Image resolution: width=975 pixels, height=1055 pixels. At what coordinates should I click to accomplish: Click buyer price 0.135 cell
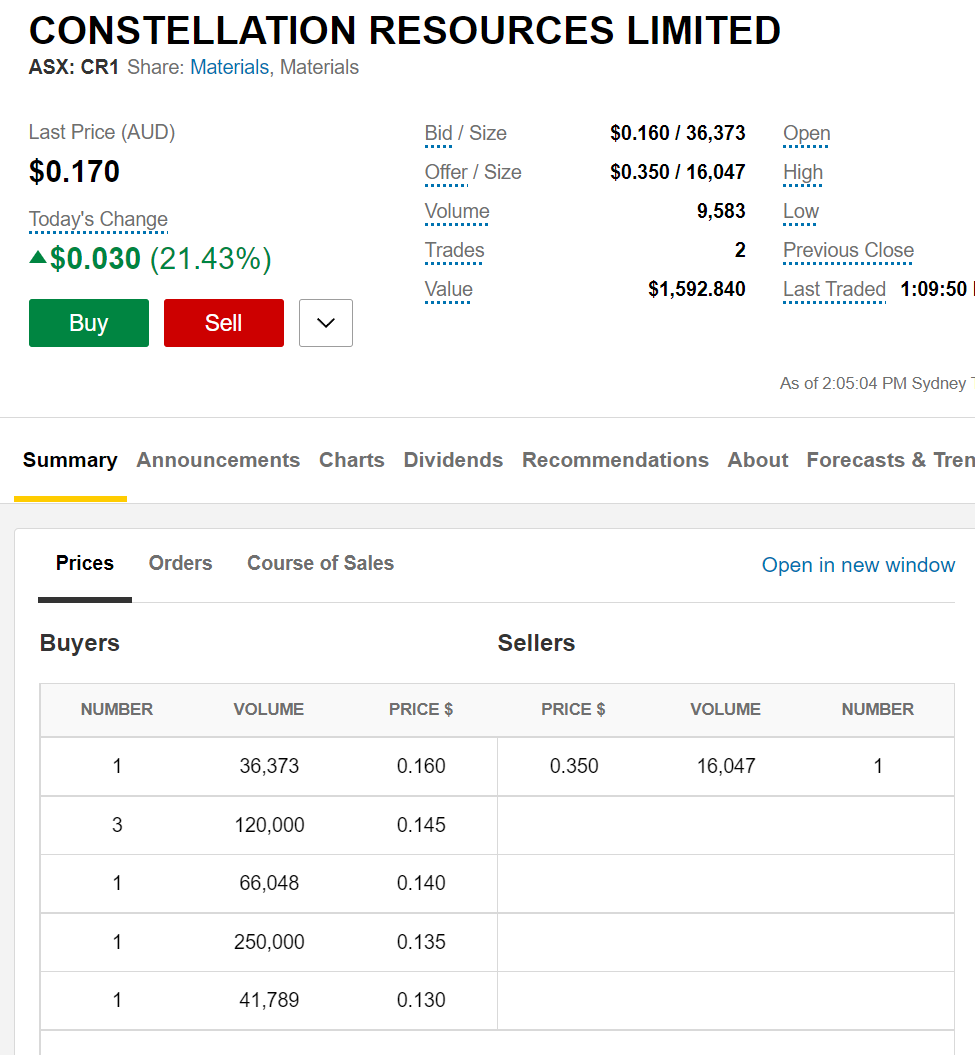pyautogui.click(x=421, y=942)
